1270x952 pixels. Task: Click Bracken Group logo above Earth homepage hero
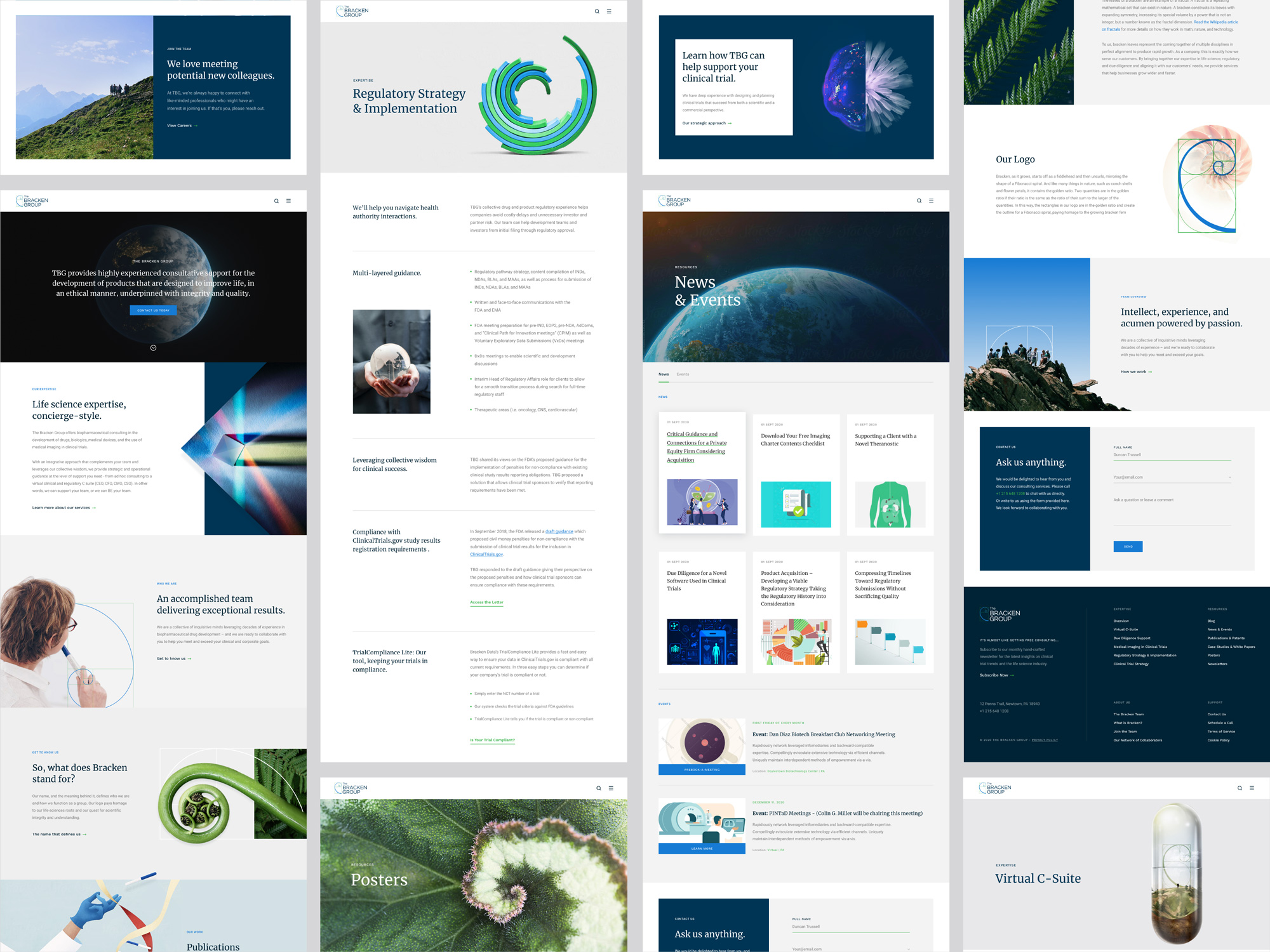point(32,201)
